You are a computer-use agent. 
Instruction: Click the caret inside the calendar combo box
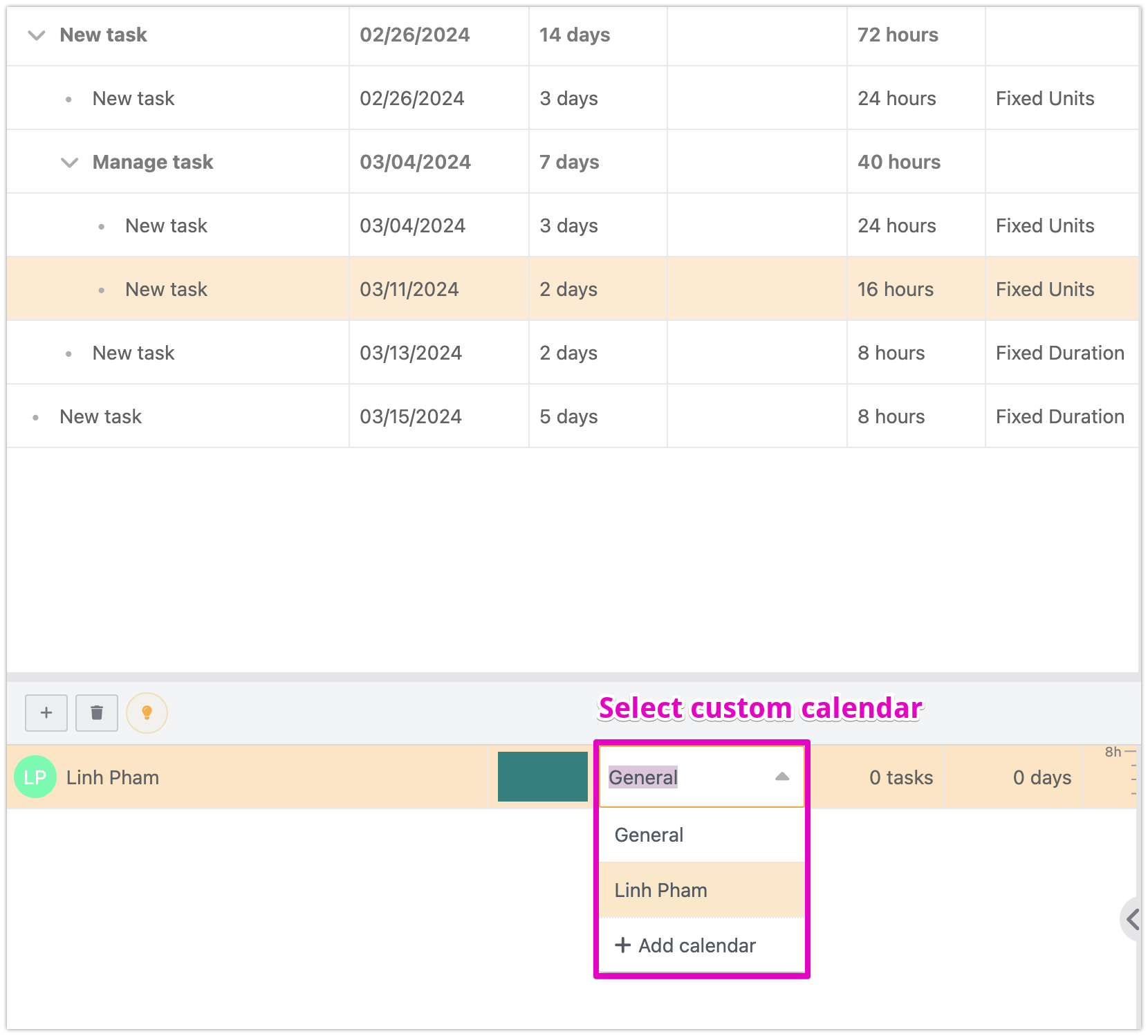[782, 777]
